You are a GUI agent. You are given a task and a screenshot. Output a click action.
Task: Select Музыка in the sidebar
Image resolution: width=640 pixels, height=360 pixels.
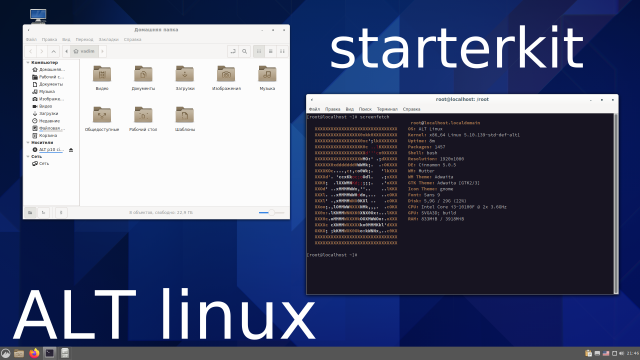click(x=43, y=91)
